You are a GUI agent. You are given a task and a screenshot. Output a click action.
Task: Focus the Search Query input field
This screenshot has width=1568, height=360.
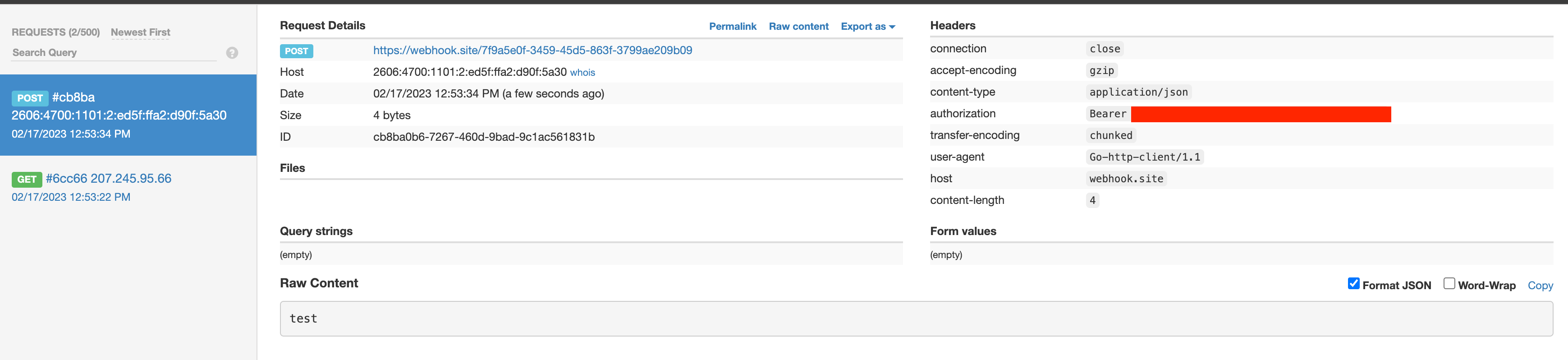click(x=113, y=53)
